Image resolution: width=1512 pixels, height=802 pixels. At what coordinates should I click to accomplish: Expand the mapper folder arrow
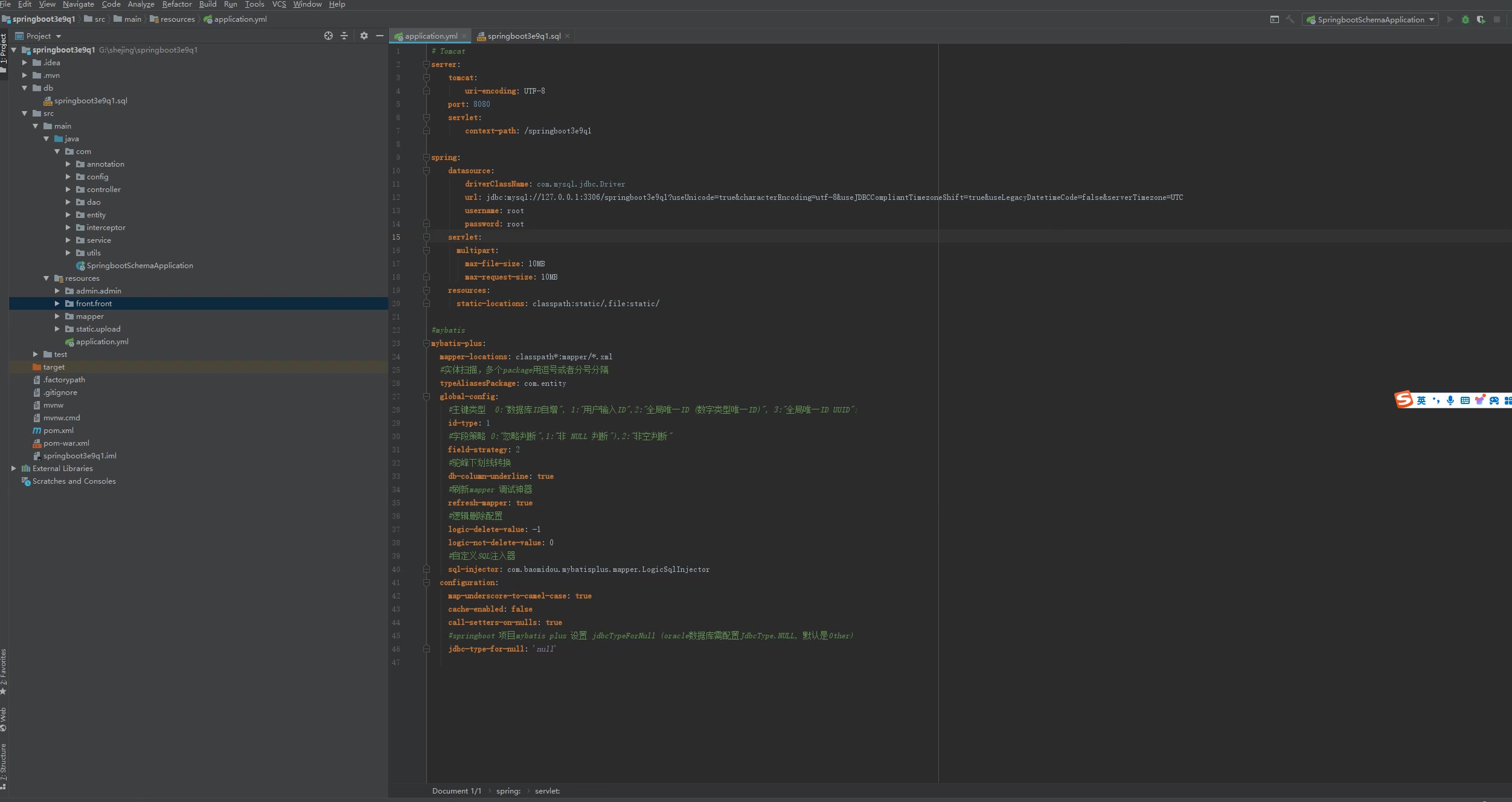point(57,316)
